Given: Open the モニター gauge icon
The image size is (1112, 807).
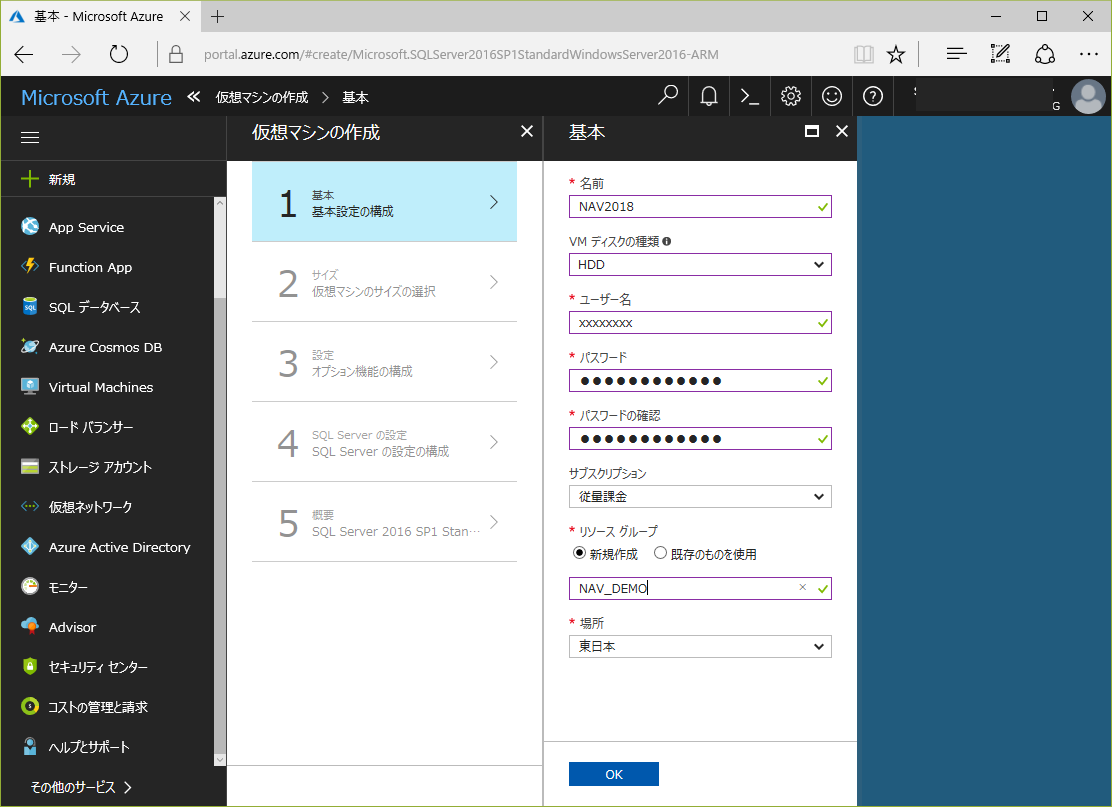Looking at the screenshot, I should (30, 586).
